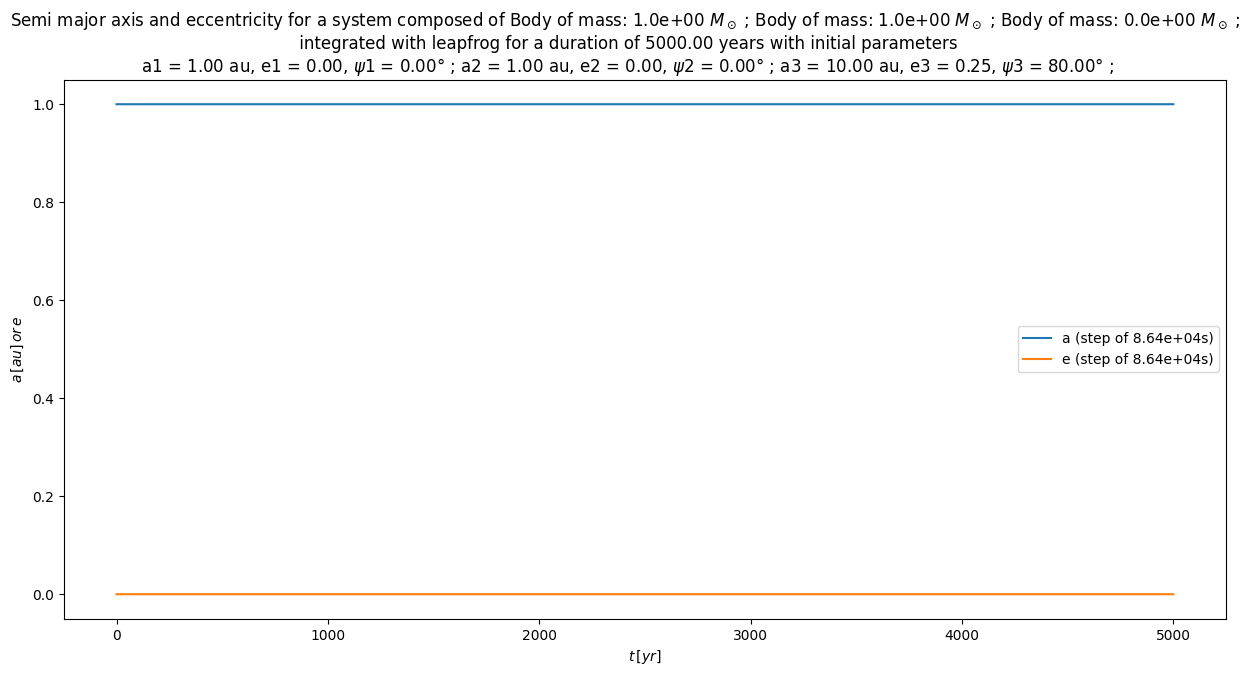
Task: Click the title line starting with Semi major axis
Action: (625, 21)
